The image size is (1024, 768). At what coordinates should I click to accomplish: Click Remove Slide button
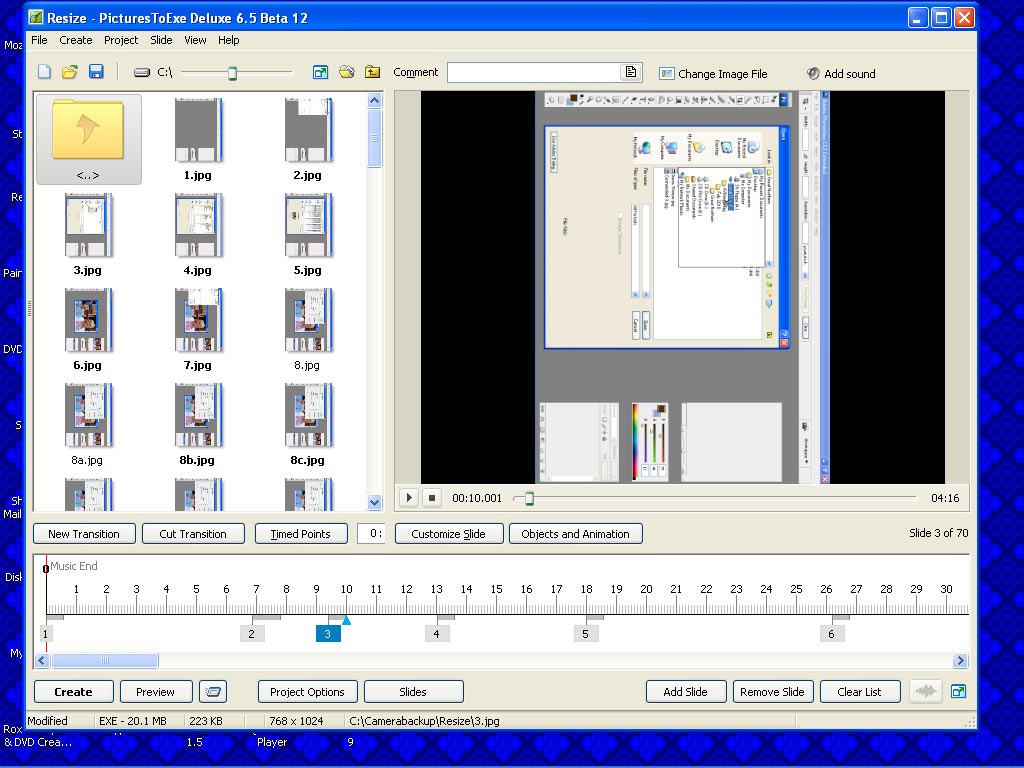773,692
